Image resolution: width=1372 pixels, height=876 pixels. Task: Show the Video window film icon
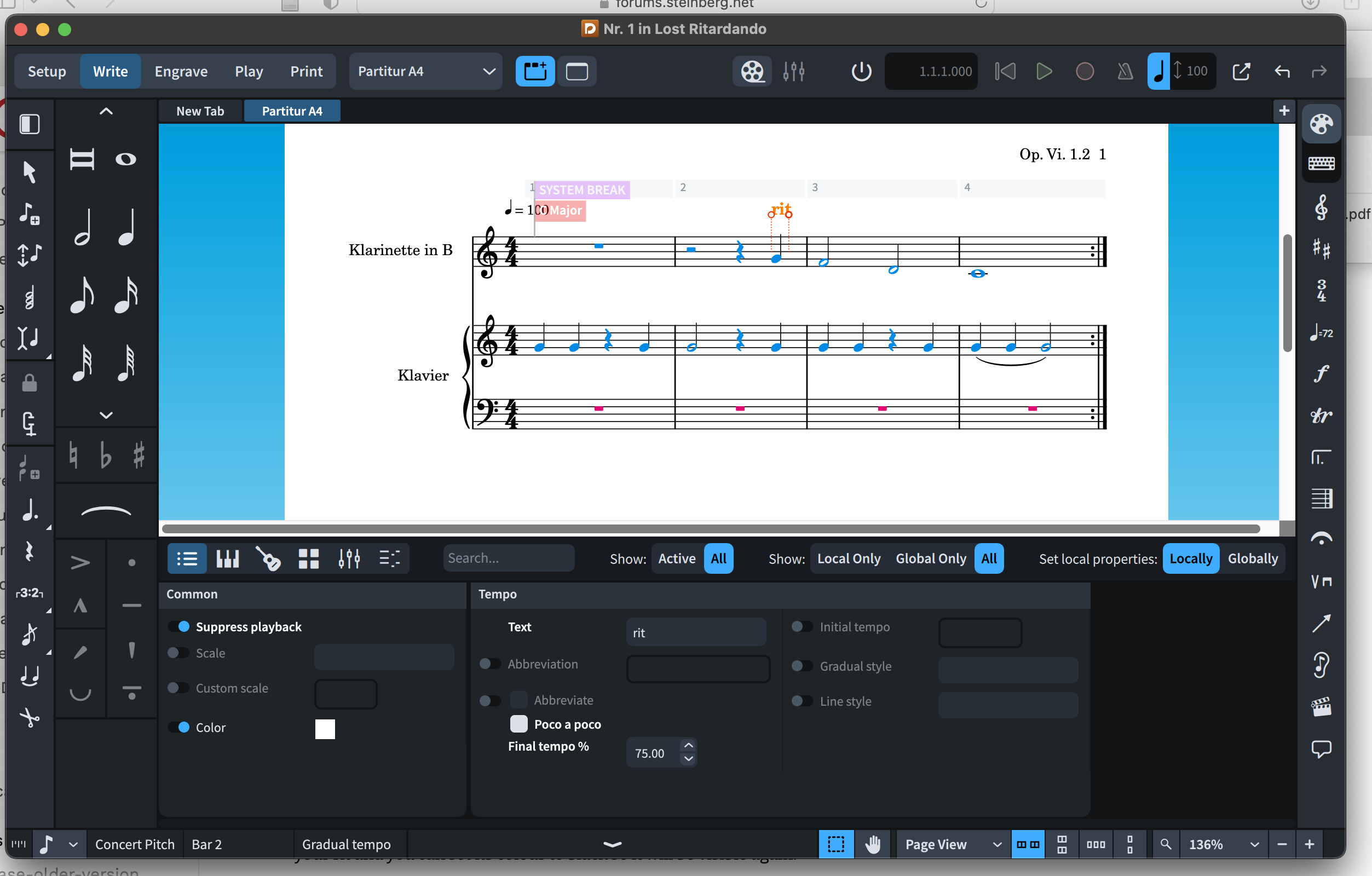[x=752, y=71]
